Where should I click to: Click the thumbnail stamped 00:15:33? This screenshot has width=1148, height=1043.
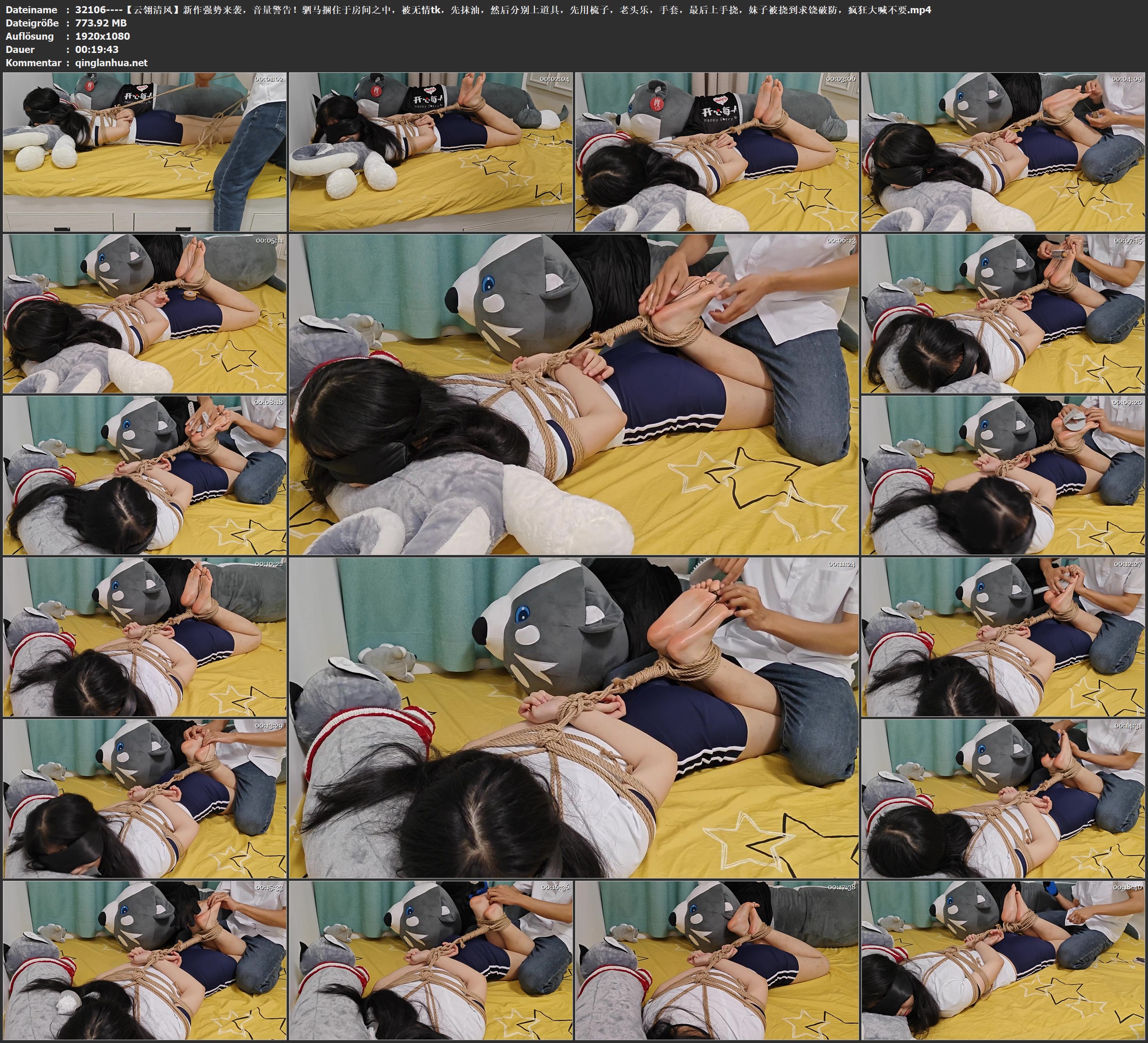tap(145, 960)
